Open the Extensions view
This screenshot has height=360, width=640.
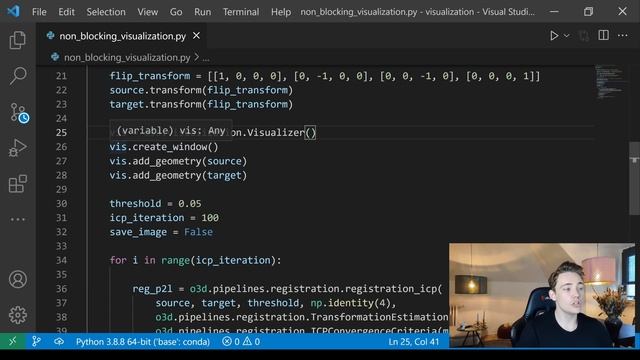18,184
